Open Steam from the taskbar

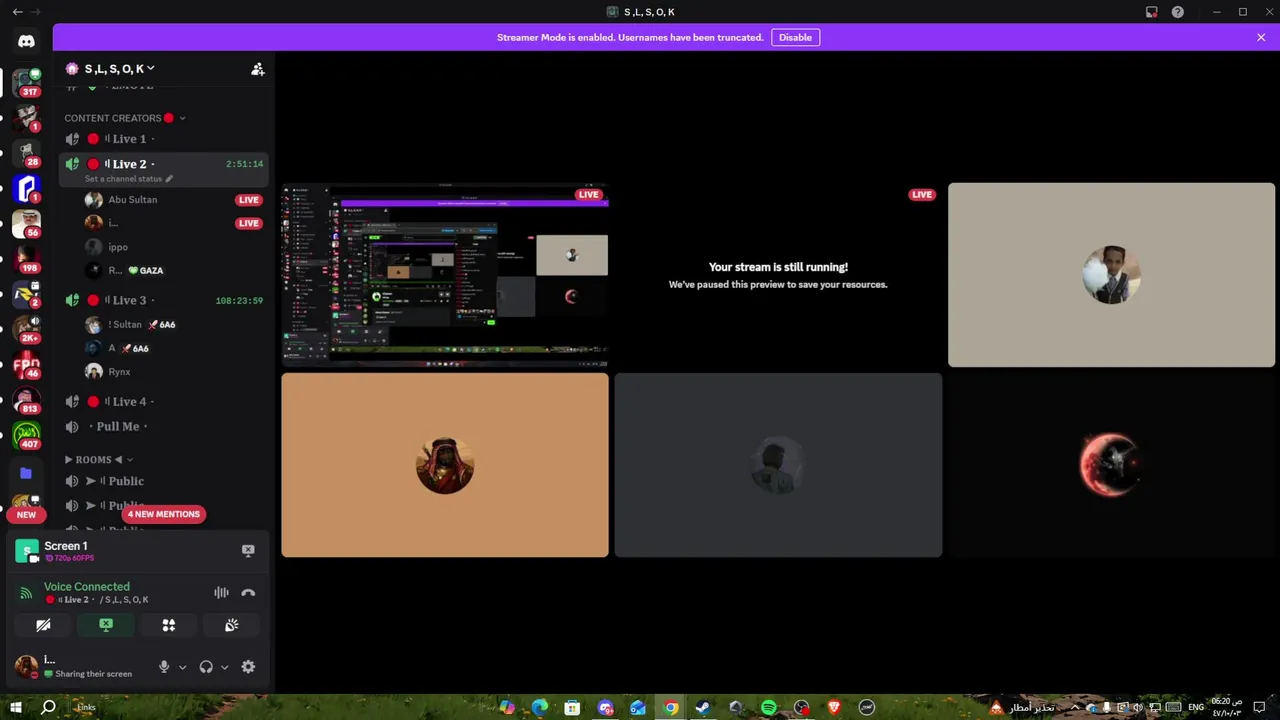(x=703, y=708)
